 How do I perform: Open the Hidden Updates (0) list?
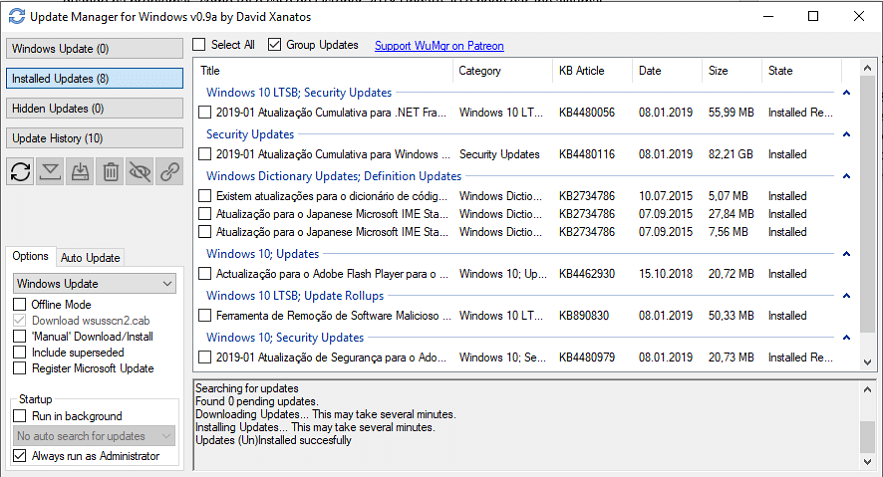(x=95, y=108)
